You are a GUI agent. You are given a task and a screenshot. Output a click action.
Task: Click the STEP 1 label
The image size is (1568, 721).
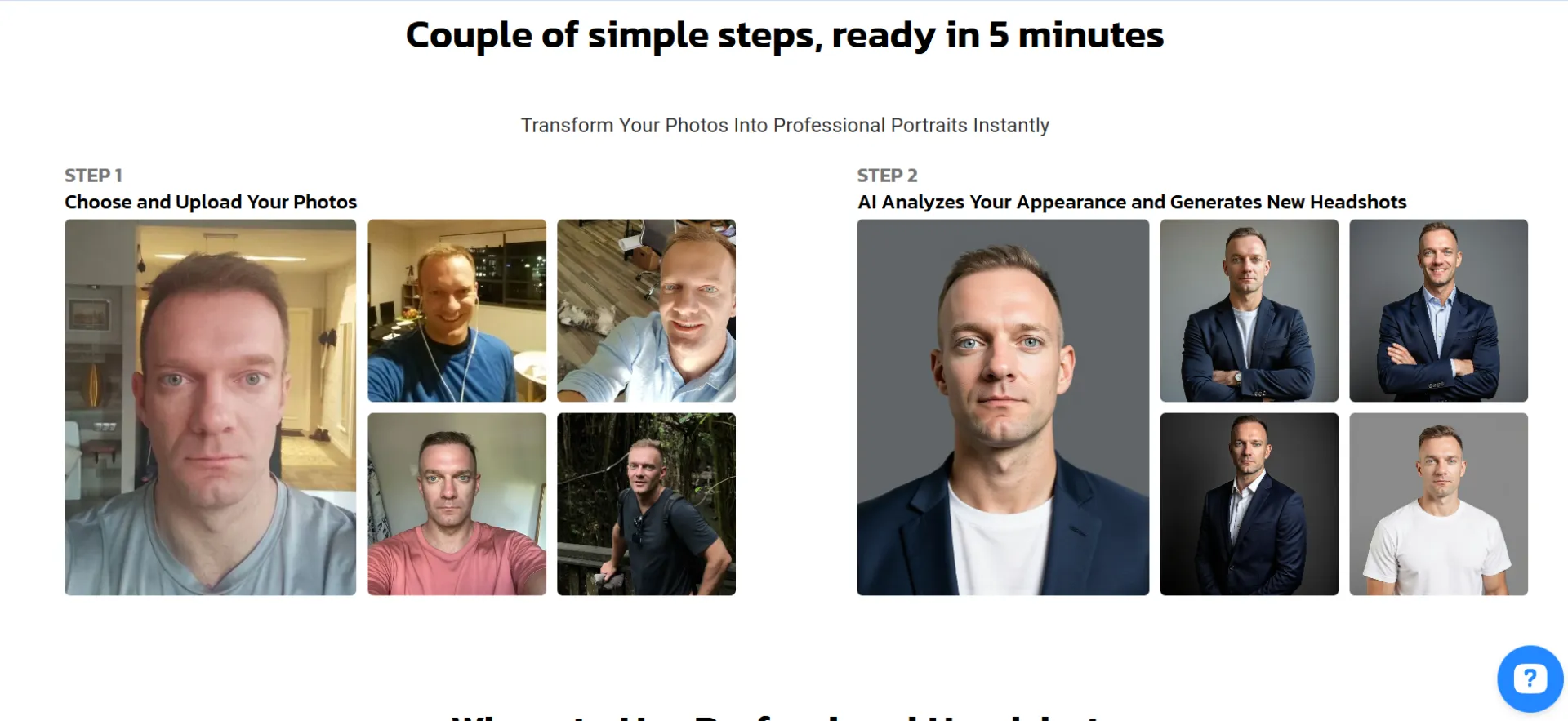pyautogui.click(x=93, y=176)
